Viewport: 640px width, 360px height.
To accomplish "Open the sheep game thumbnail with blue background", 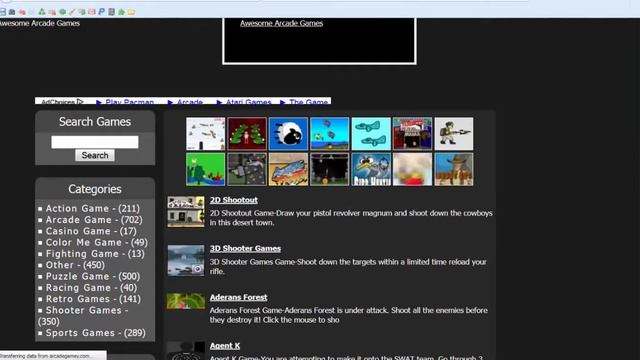I will [288, 134].
